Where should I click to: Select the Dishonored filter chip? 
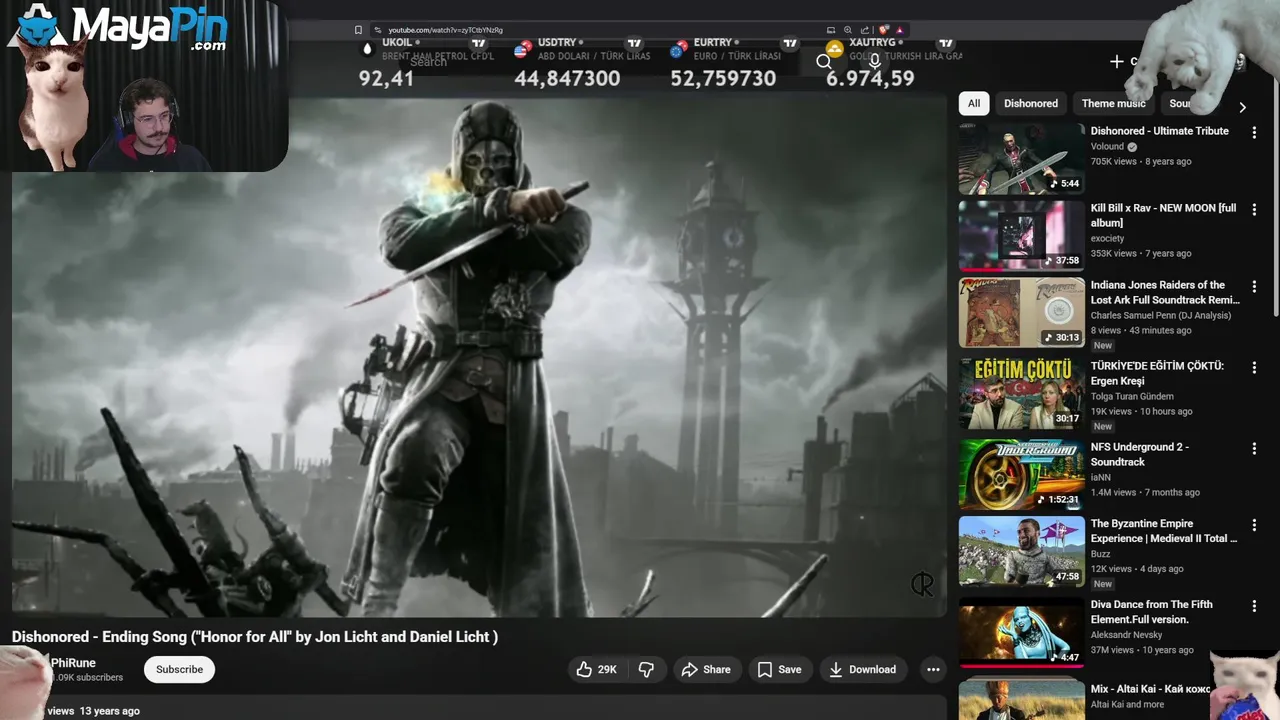tap(1031, 103)
